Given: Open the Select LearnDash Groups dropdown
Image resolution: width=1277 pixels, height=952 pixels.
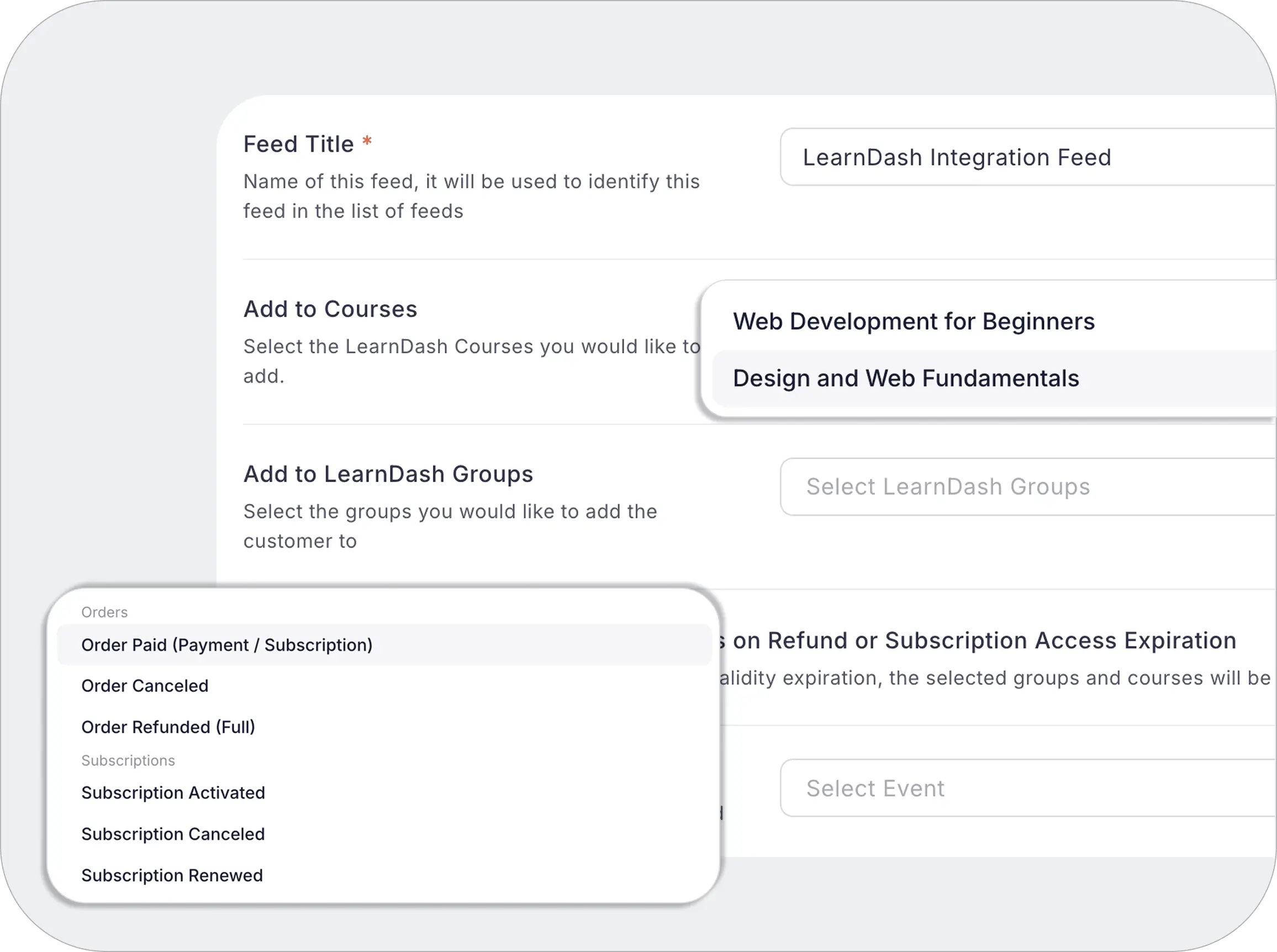Looking at the screenshot, I should tap(1026, 487).
